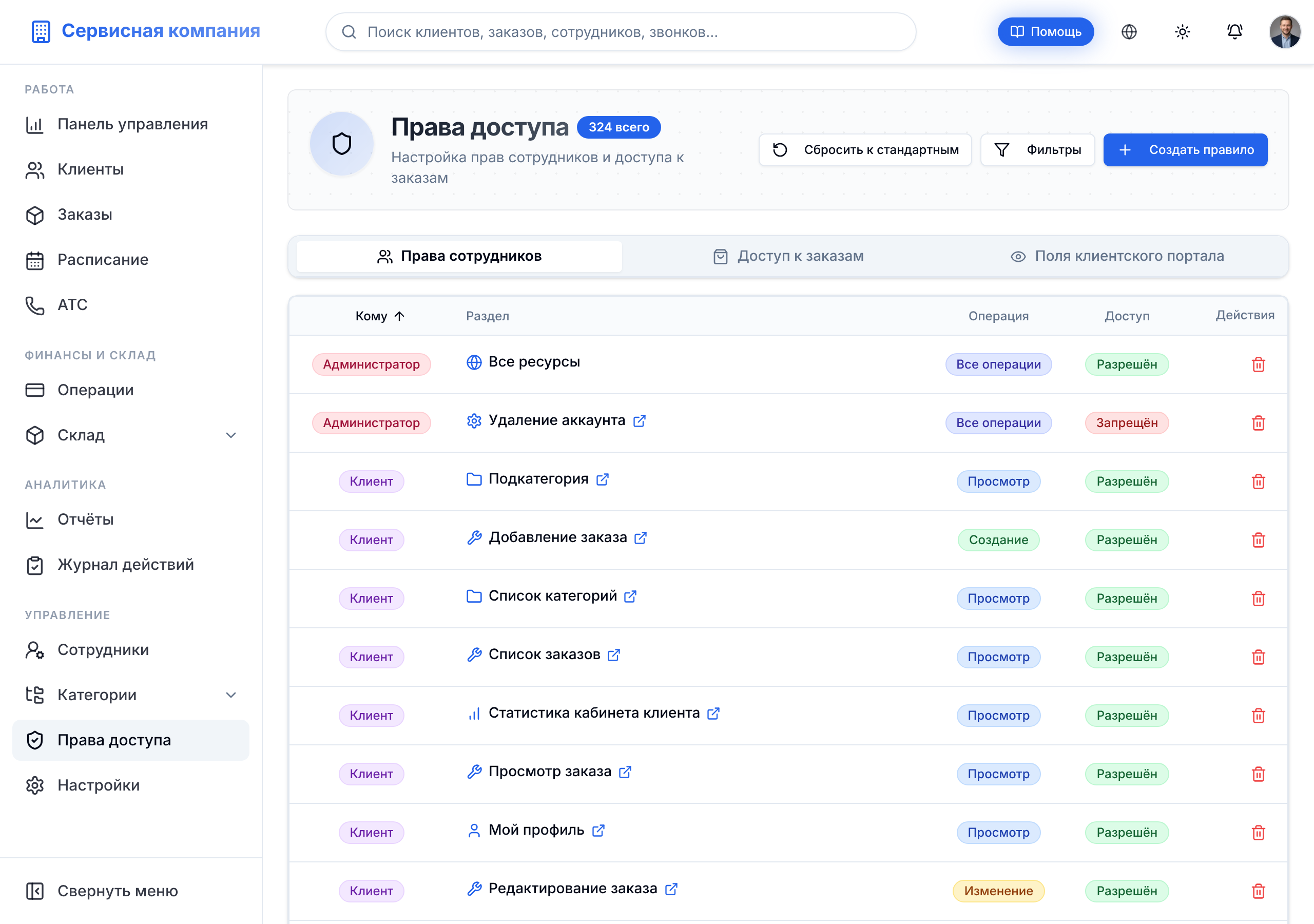Click the shield icon beside Права доступа heading
Viewport: 1314px width, 924px height.
point(342,144)
